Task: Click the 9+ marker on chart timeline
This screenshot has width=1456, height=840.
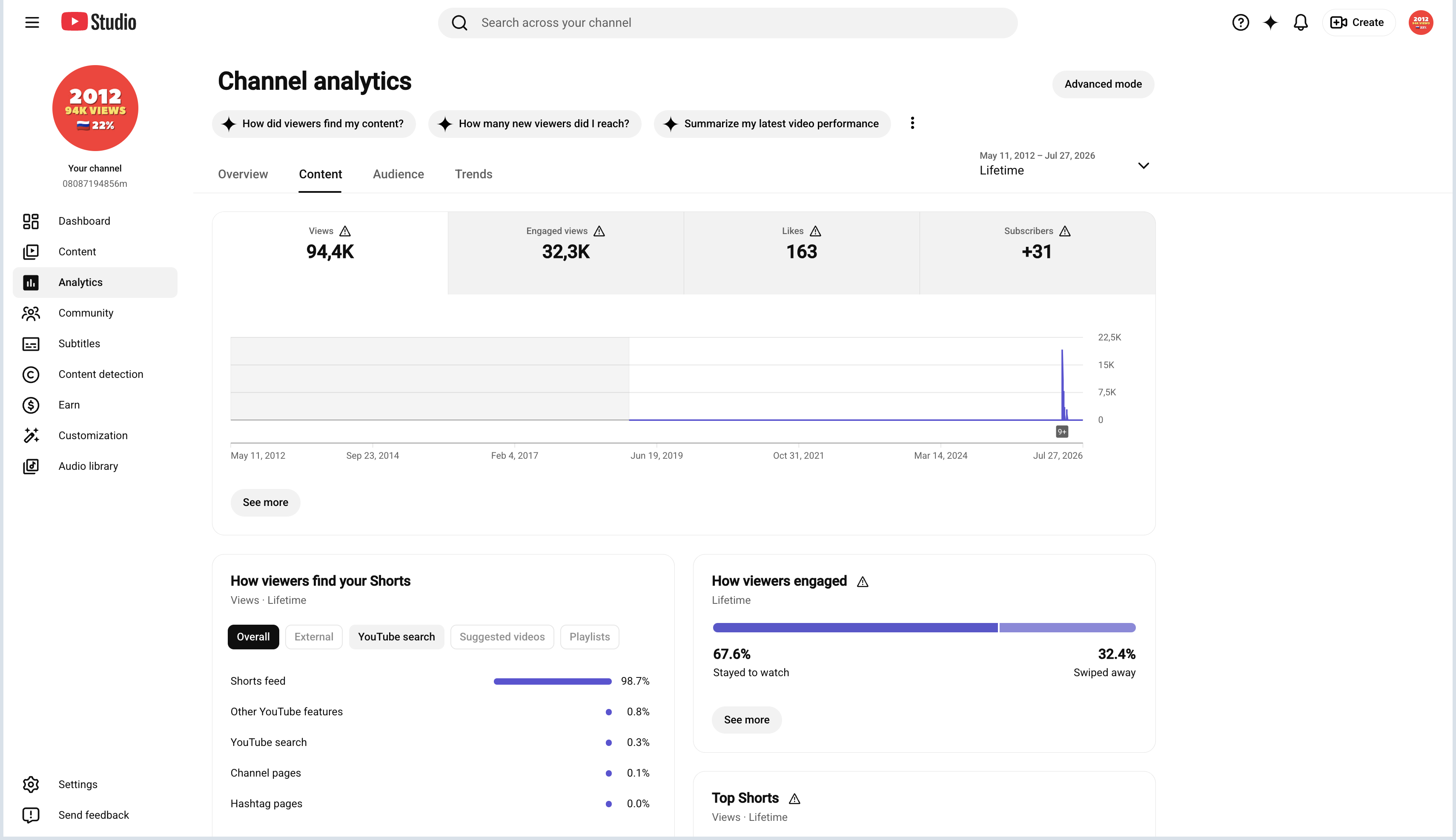Action: coord(1062,431)
